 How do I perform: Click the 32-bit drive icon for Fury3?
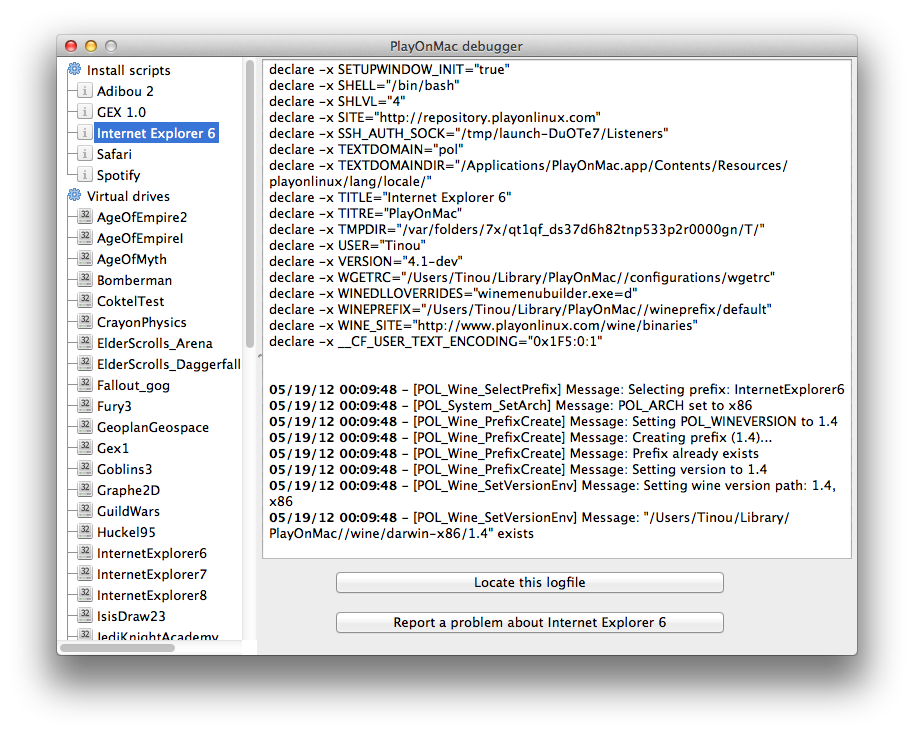[x=84, y=406]
